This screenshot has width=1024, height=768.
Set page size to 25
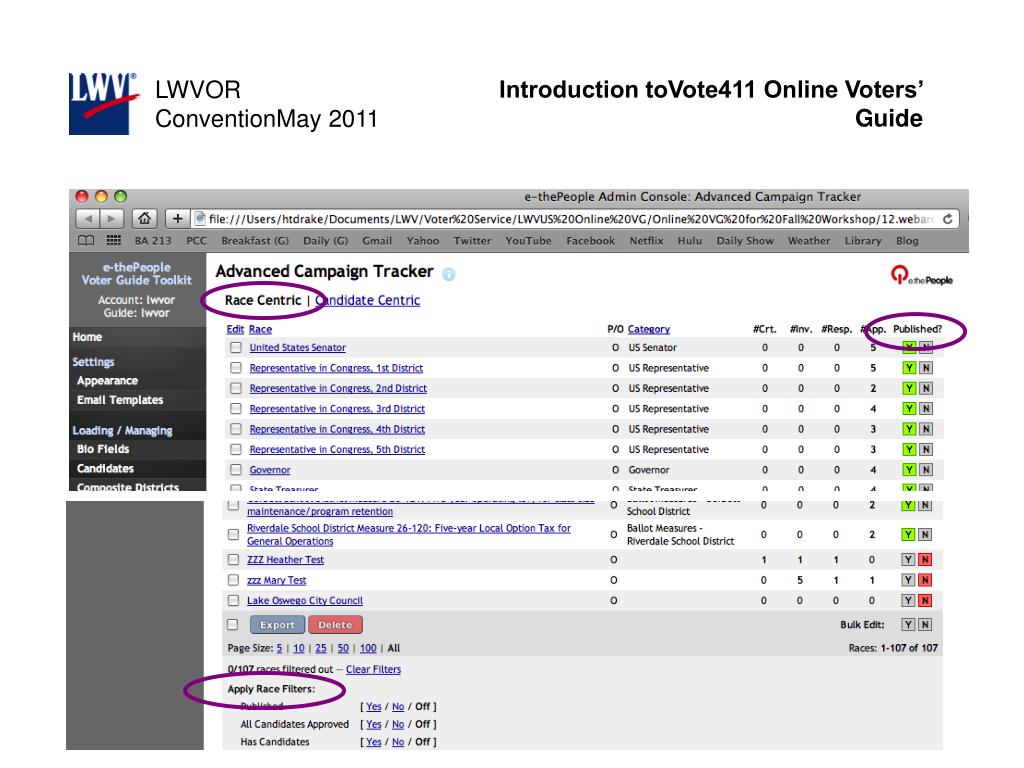[321, 648]
